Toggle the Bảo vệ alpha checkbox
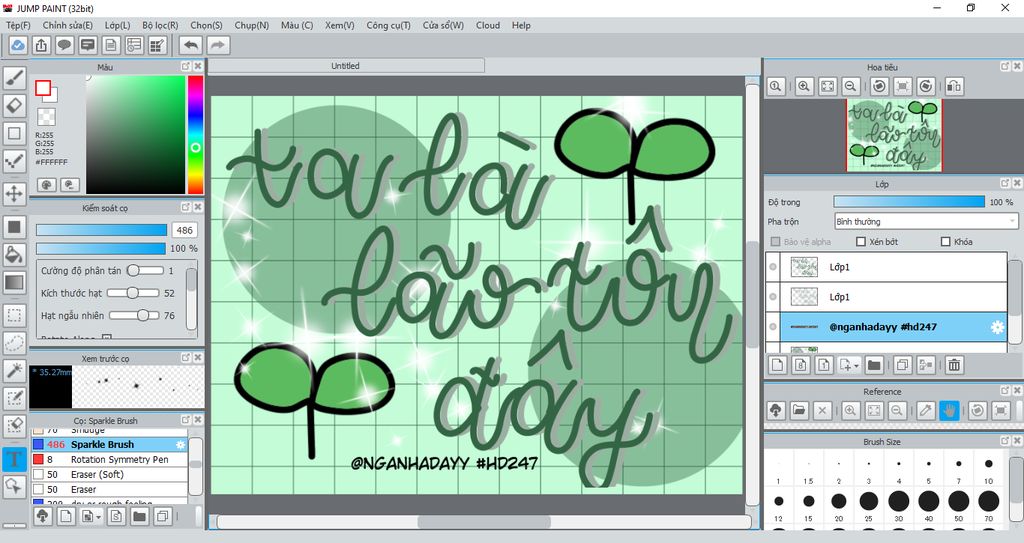1024x543 pixels. (775, 242)
